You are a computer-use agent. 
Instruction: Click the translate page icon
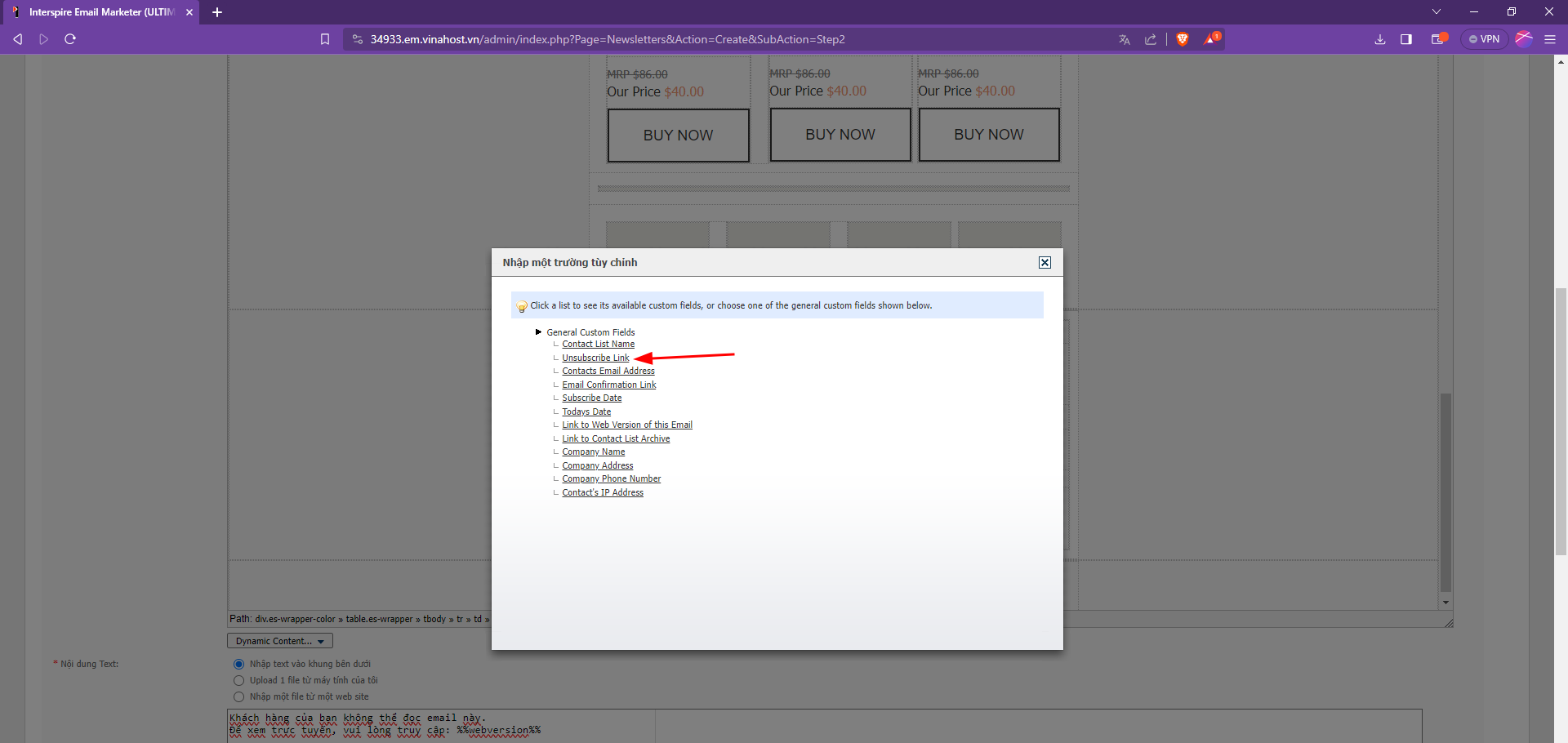[x=1125, y=39]
